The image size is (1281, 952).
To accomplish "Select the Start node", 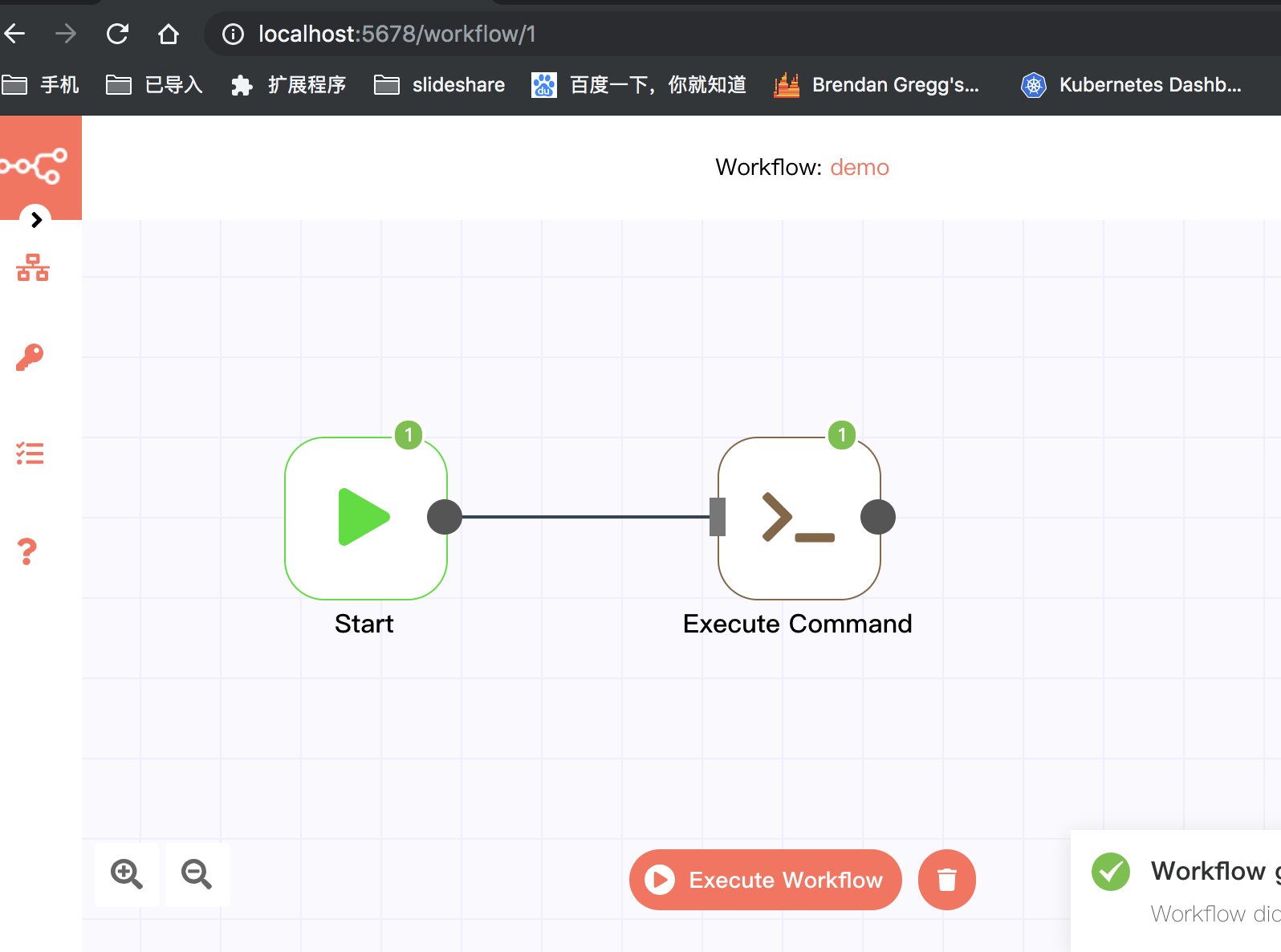I will click(366, 518).
